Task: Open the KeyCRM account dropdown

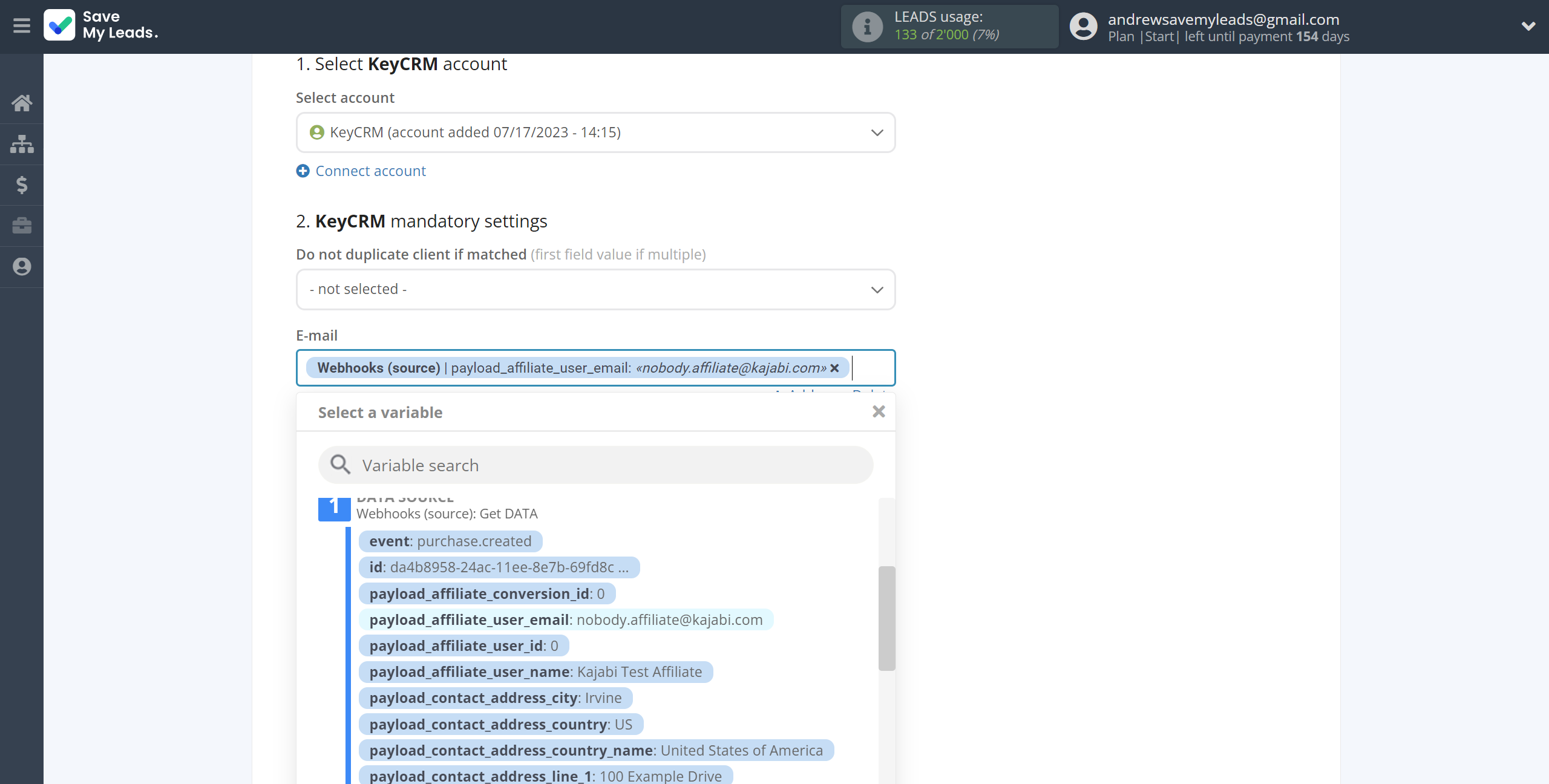Action: (x=595, y=132)
